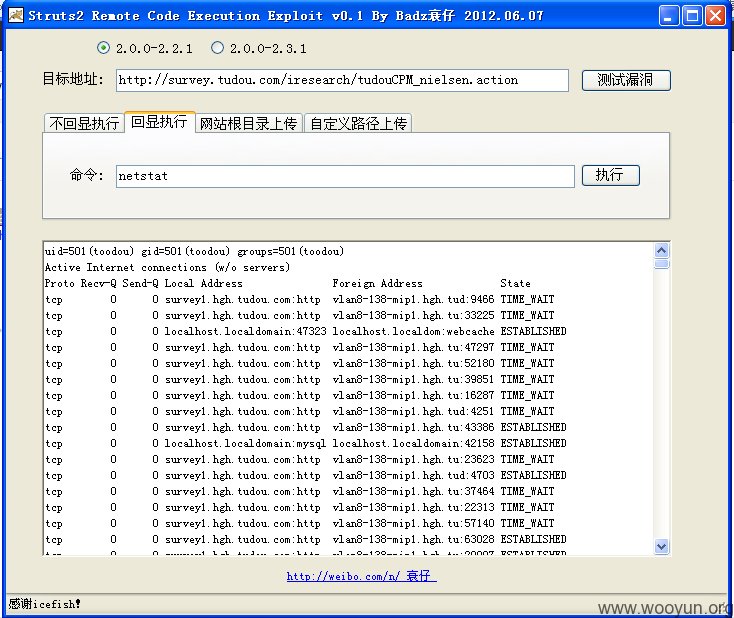Click the 执行 execute button
Image resolution: width=734 pixels, height=618 pixels.
point(610,176)
